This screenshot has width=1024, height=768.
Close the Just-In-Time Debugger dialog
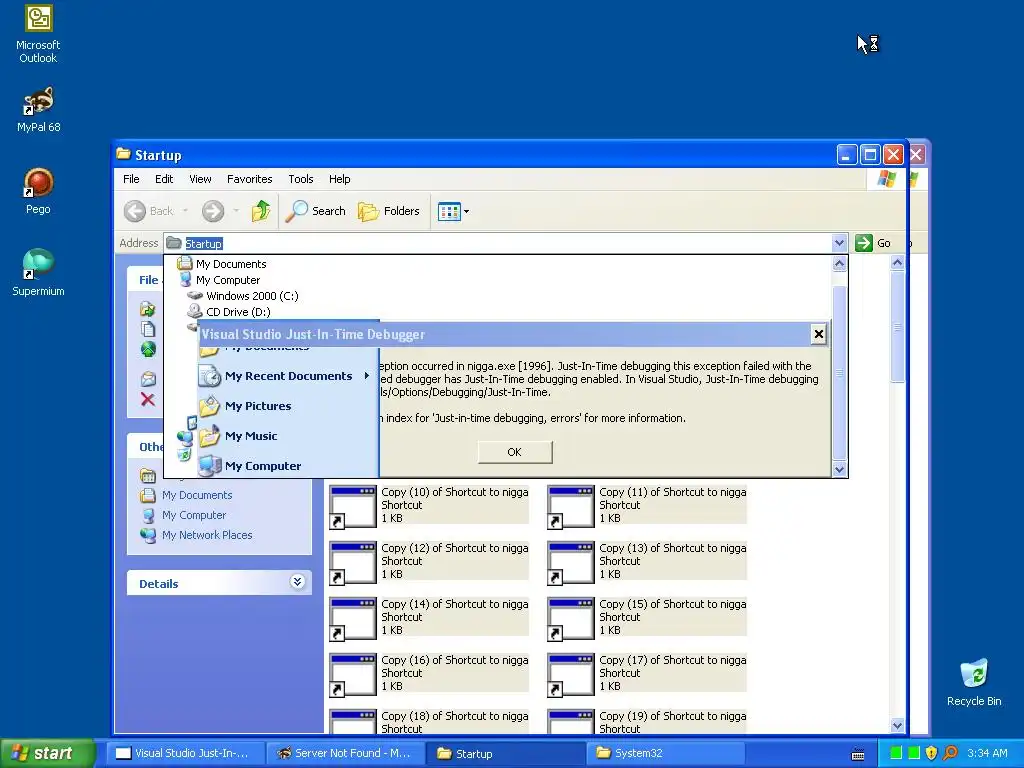(x=818, y=334)
